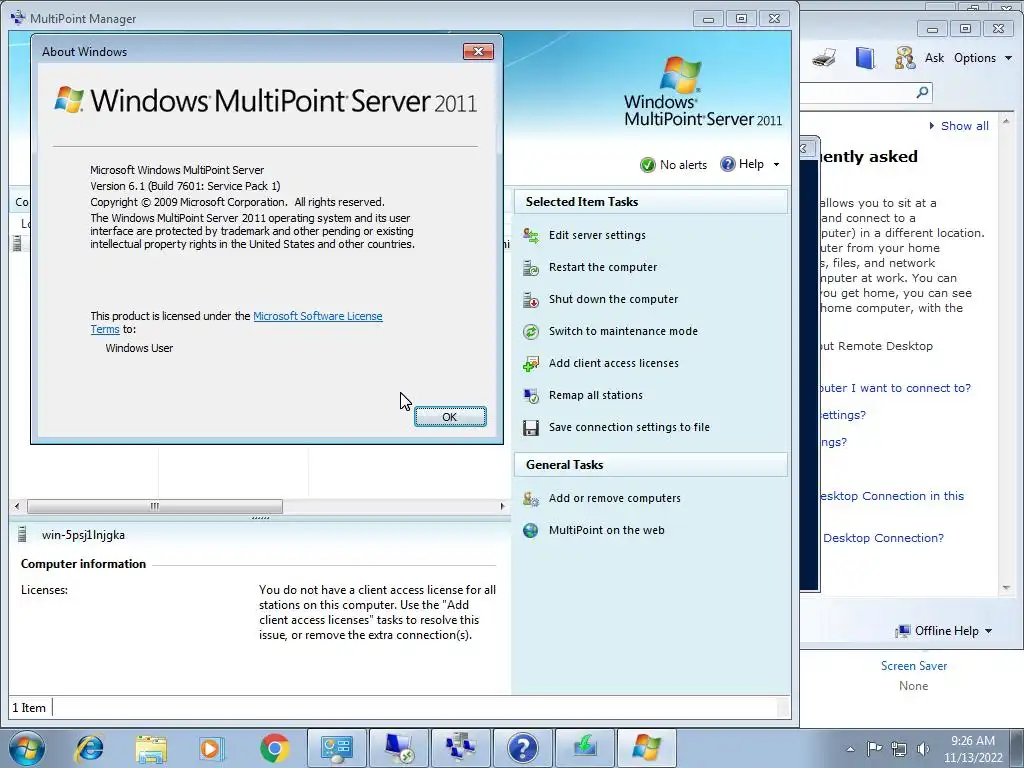Click Add or remove computers task
Image resolution: width=1024 pixels, height=768 pixels.
[x=615, y=498]
